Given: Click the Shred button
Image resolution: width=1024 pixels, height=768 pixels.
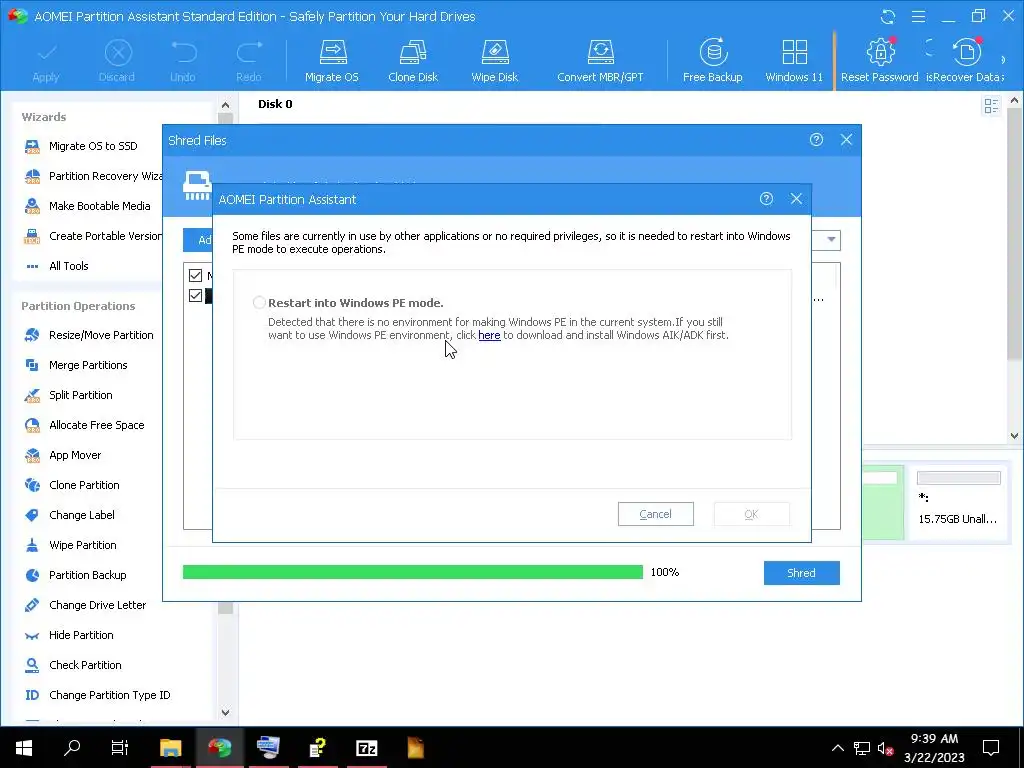Looking at the screenshot, I should (801, 573).
